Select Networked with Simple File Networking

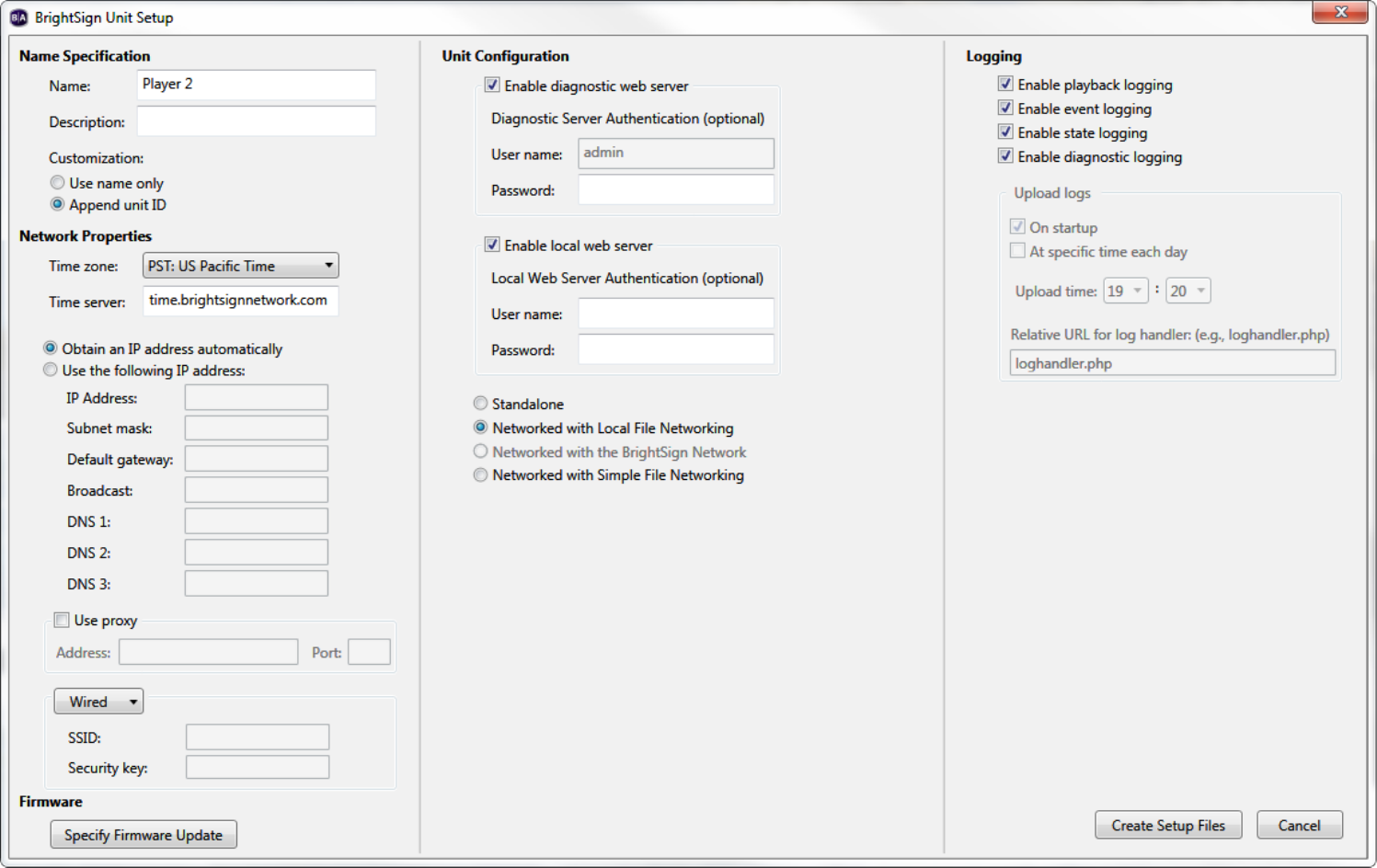click(480, 475)
